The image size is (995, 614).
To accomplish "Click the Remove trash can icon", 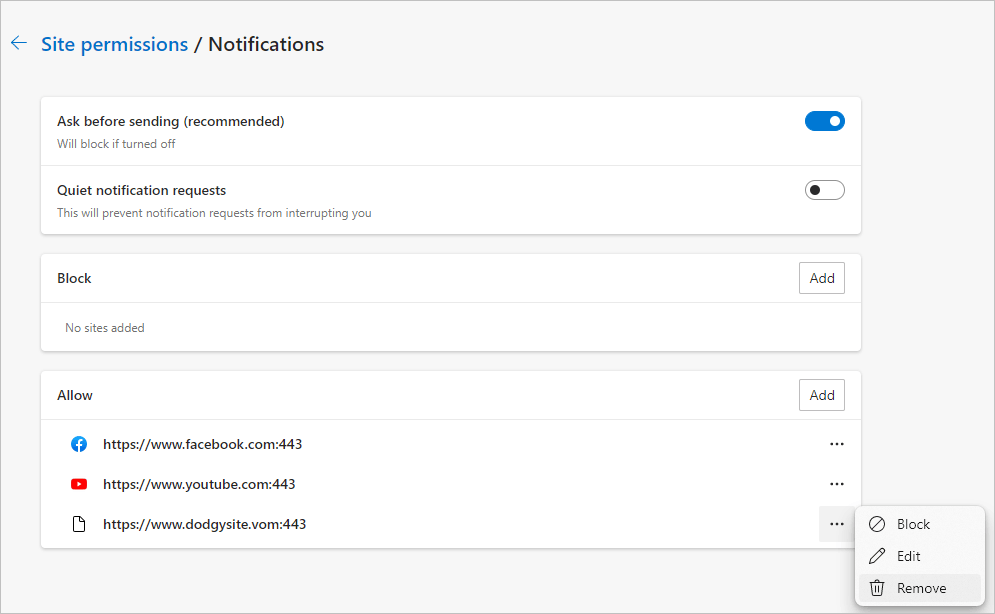I will (x=877, y=588).
